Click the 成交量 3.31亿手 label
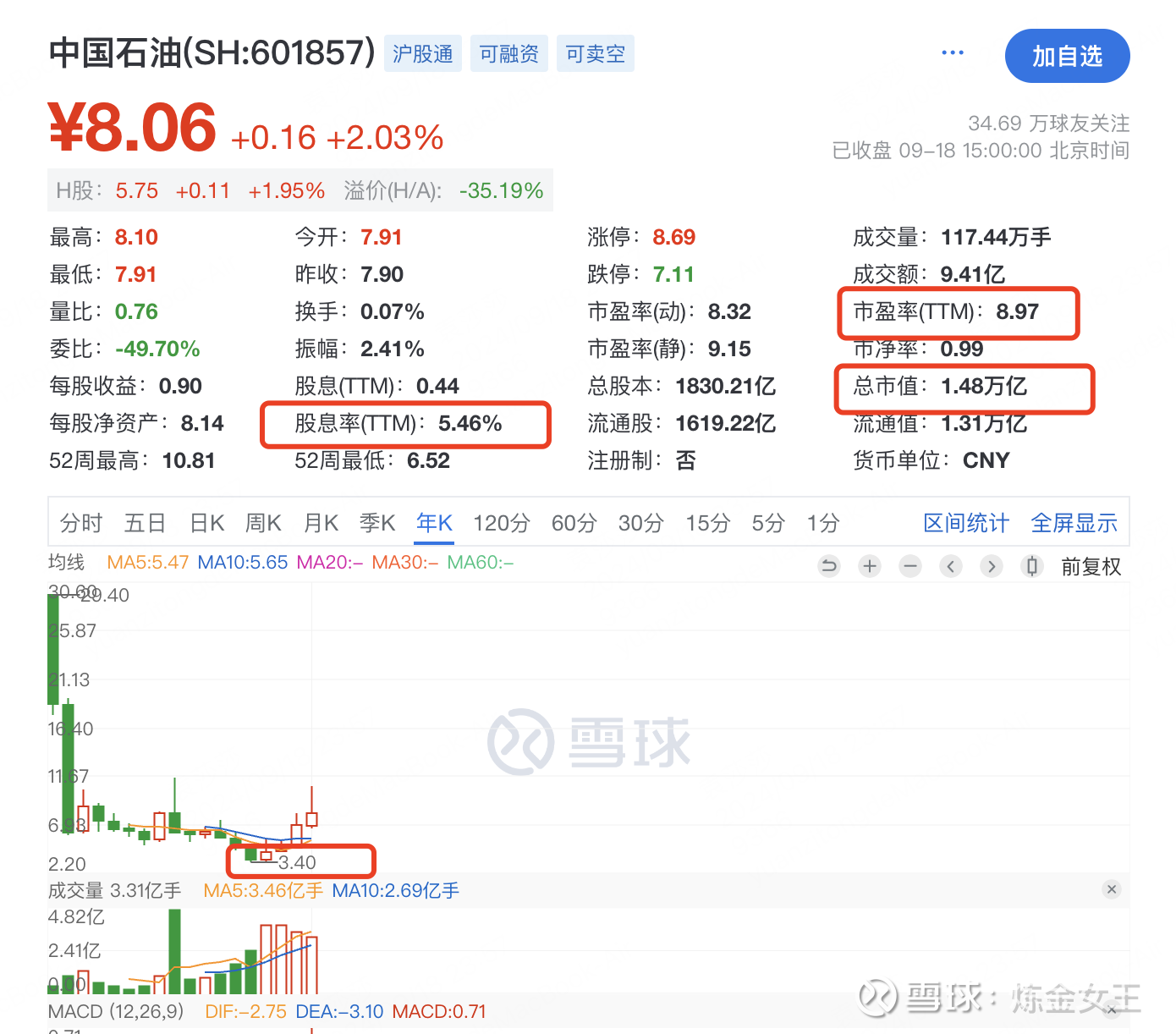The image size is (1176, 1034). pyautogui.click(x=115, y=890)
